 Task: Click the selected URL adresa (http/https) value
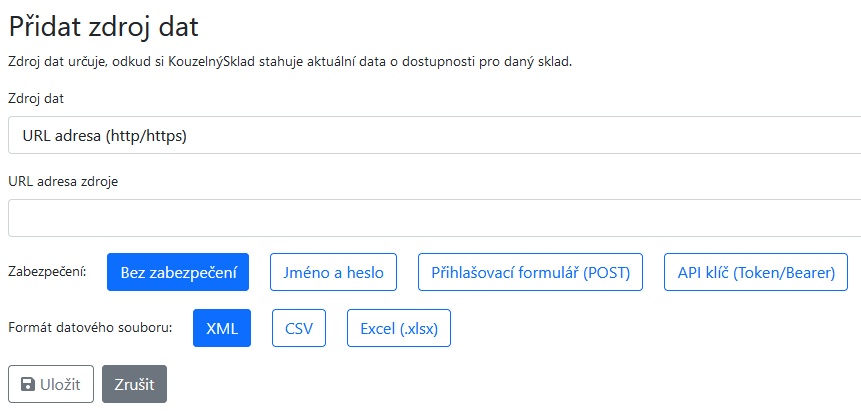(105, 135)
